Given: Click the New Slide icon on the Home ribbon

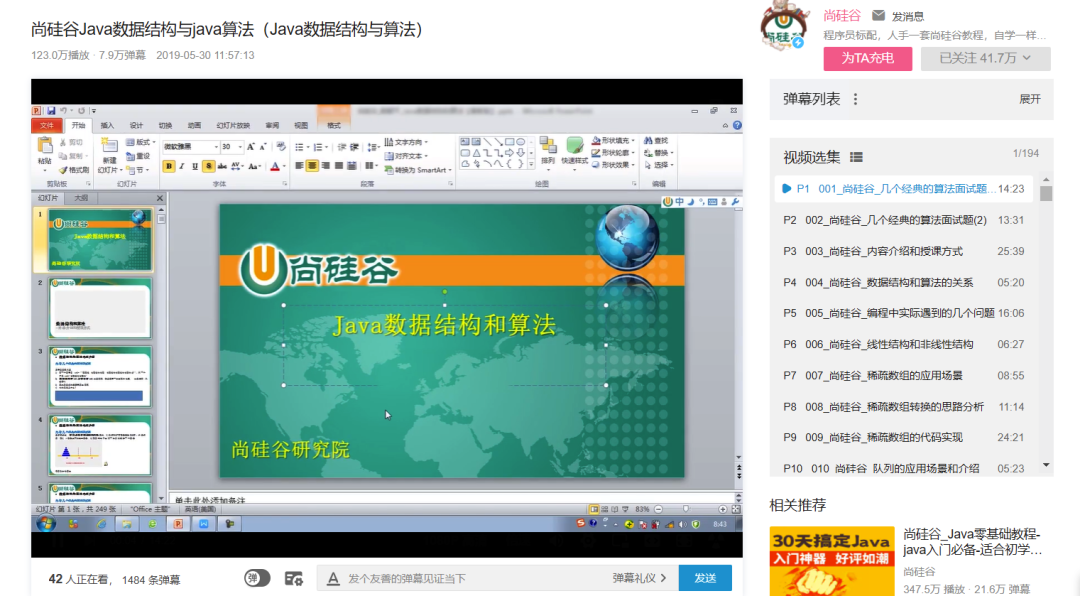Looking at the screenshot, I should point(110,144).
